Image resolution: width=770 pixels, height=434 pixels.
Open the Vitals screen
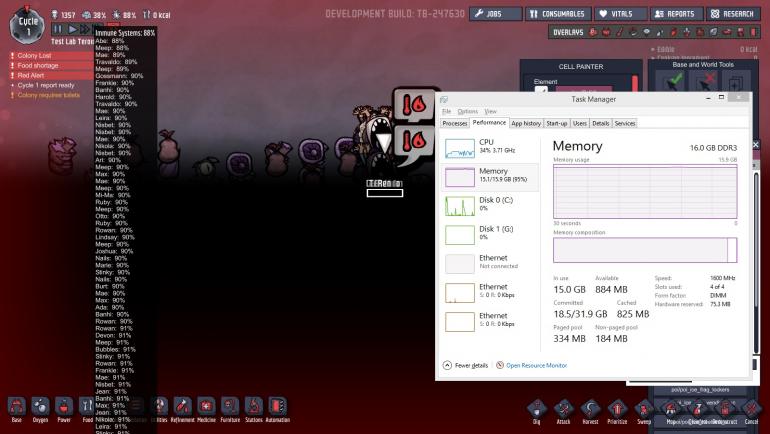pyautogui.click(x=620, y=14)
